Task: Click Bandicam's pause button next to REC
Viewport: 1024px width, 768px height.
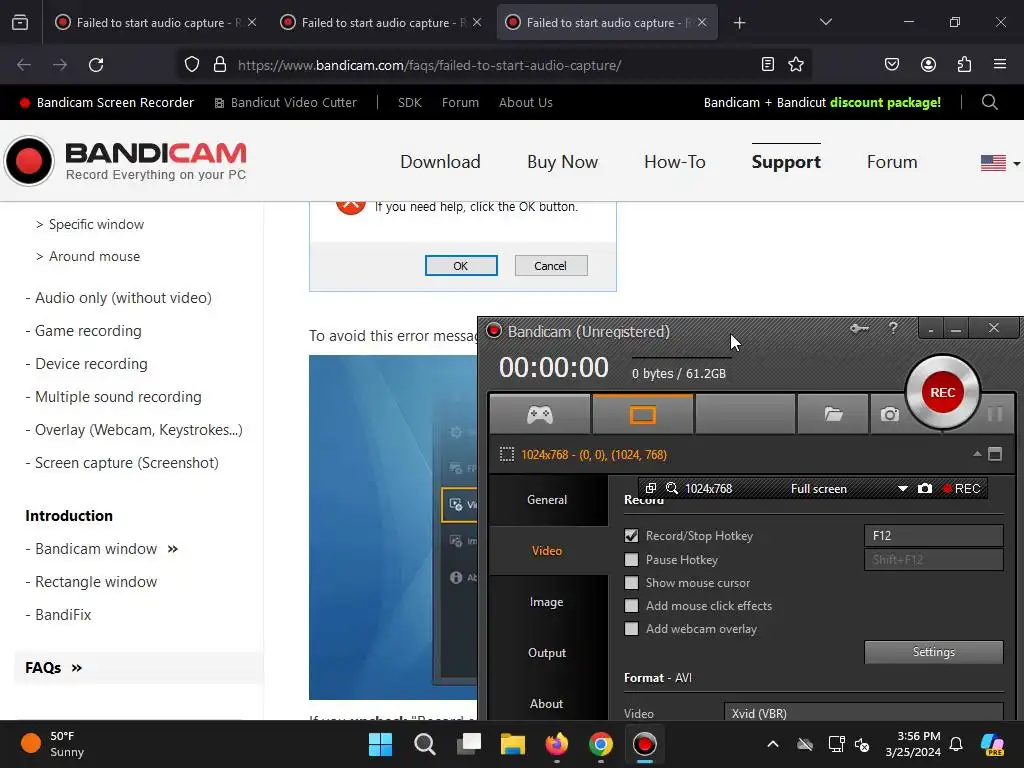Action: point(995,414)
